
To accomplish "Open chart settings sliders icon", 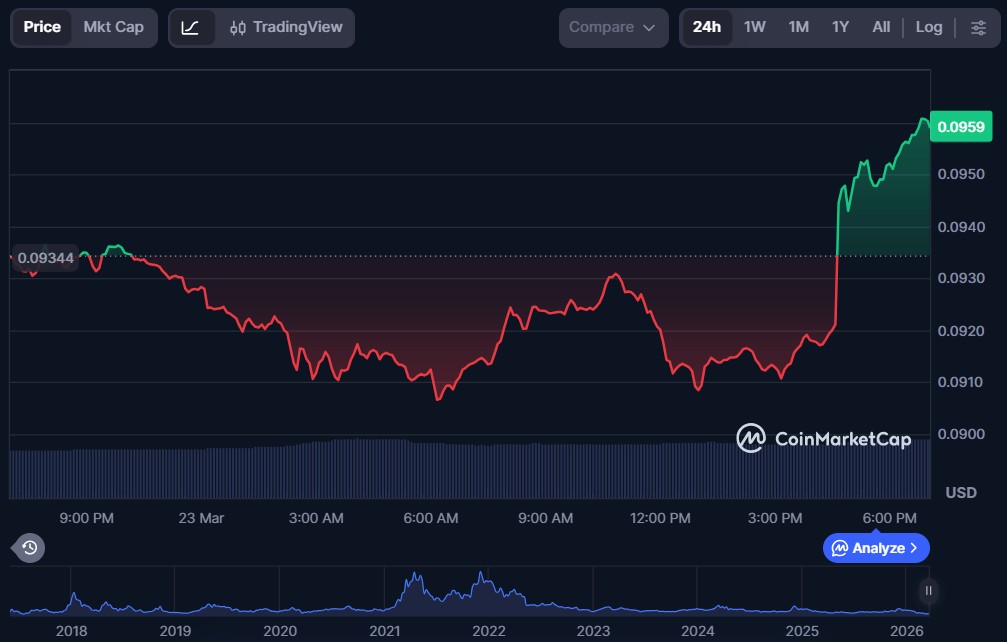I will (978, 27).
